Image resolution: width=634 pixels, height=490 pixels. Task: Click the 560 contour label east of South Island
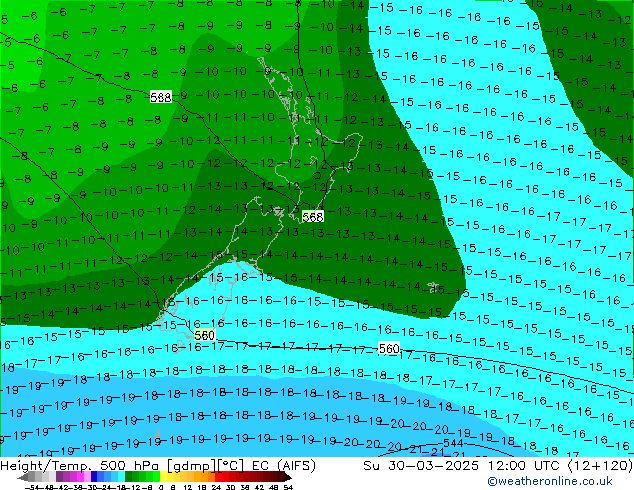coord(389,348)
